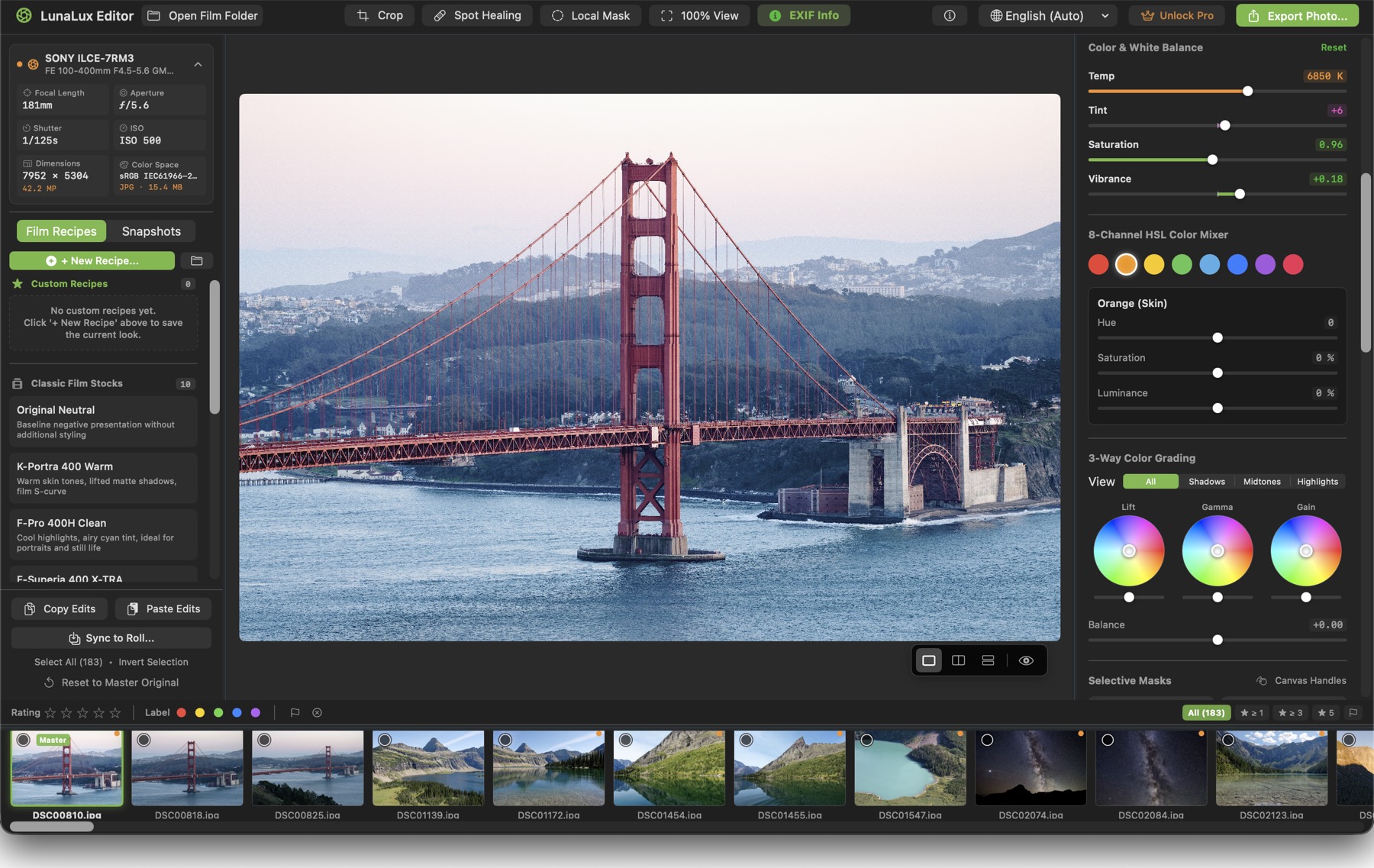Select the purple HSL channel swatch
The height and width of the screenshot is (868, 1374).
[x=1266, y=264]
